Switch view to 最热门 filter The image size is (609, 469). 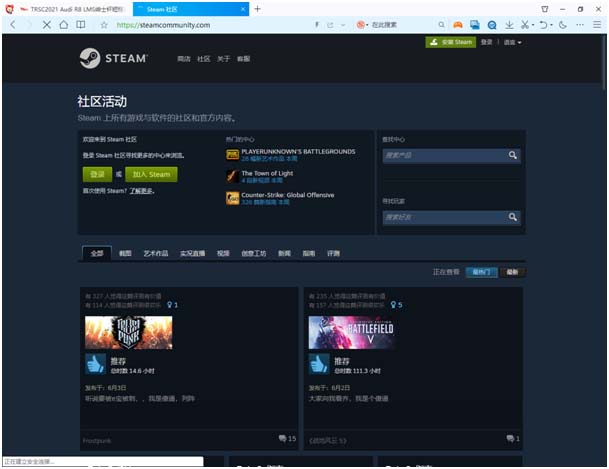[482, 272]
